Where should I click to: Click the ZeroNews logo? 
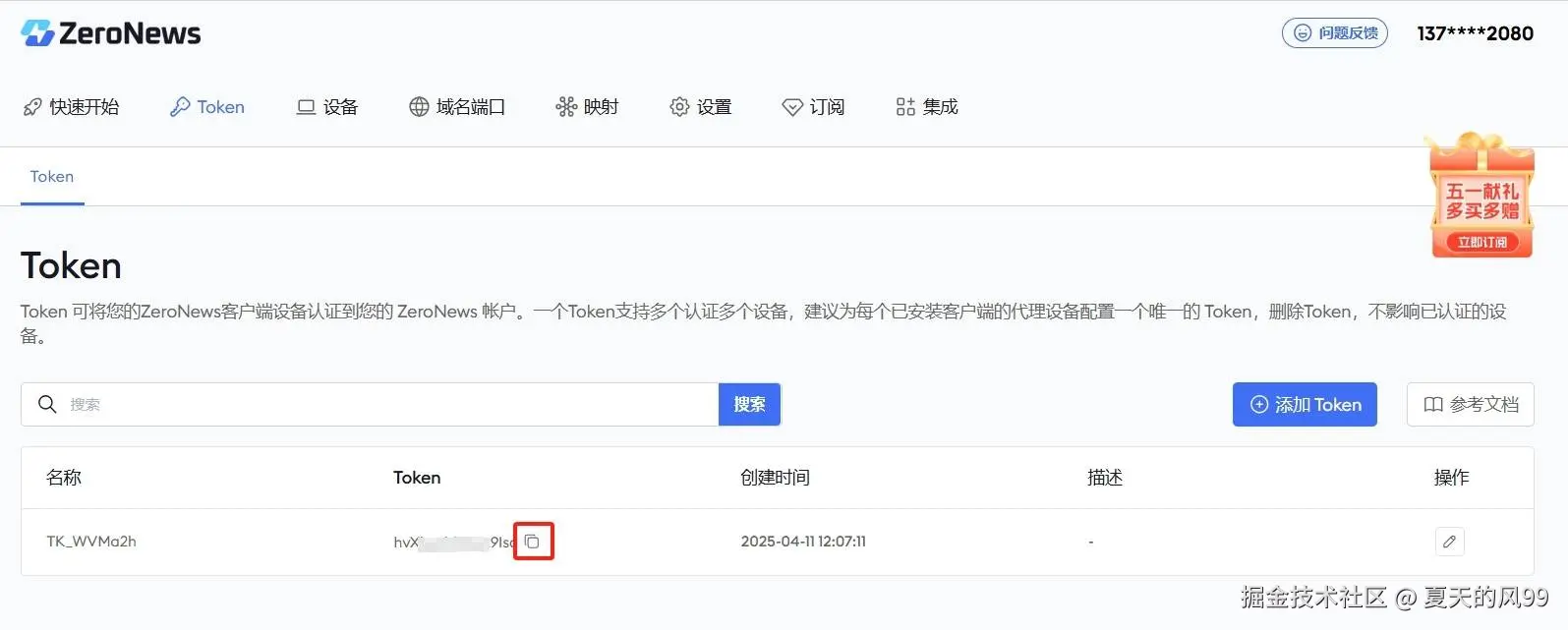pyautogui.click(x=110, y=33)
